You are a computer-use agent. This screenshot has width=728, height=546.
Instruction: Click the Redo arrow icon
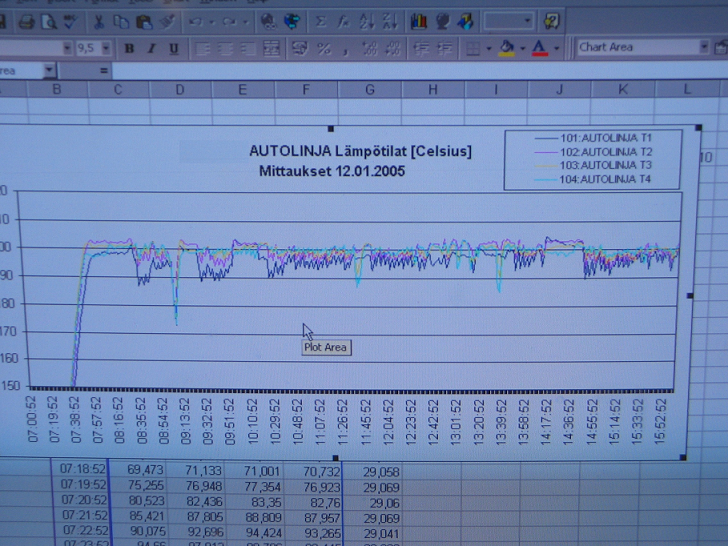pos(230,21)
